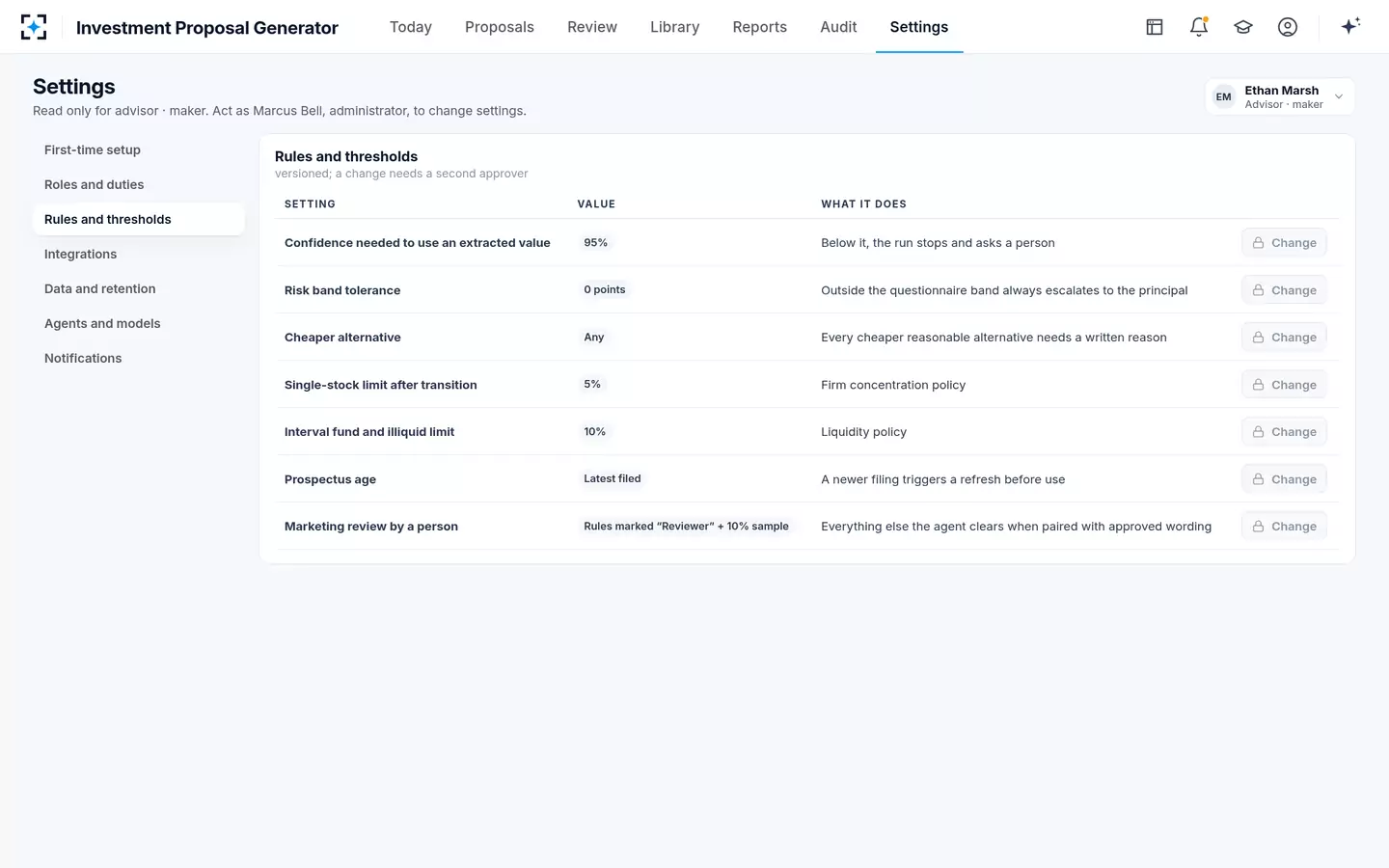Image resolution: width=1389 pixels, height=868 pixels.
Task: Click the EM avatar for Ethan Marsh
Action: (x=1223, y=96)
